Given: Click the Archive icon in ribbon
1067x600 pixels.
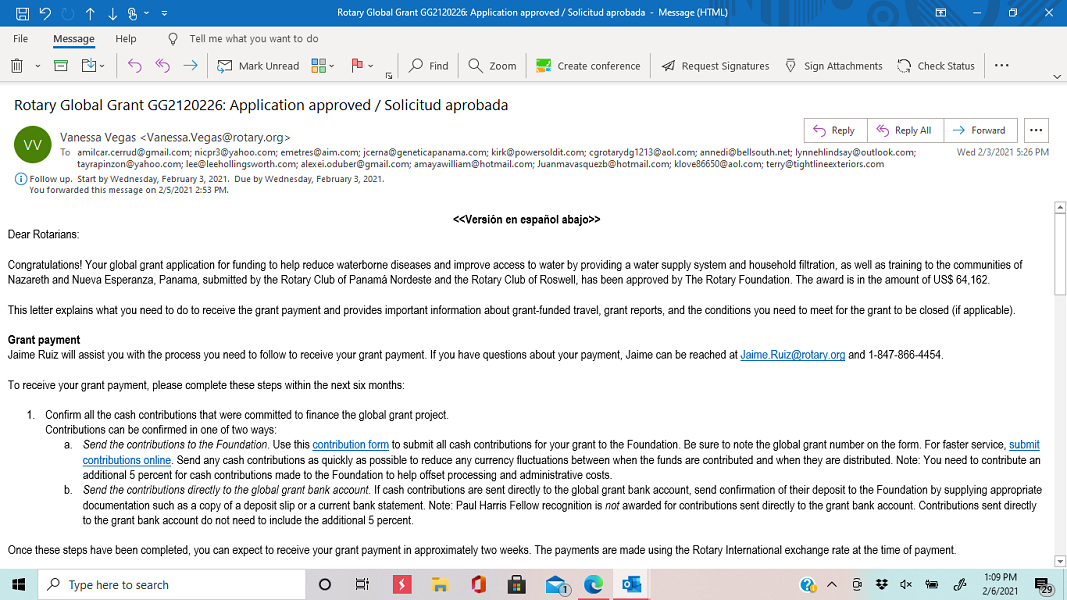Looking at the screenshot, I should (61, 66).
